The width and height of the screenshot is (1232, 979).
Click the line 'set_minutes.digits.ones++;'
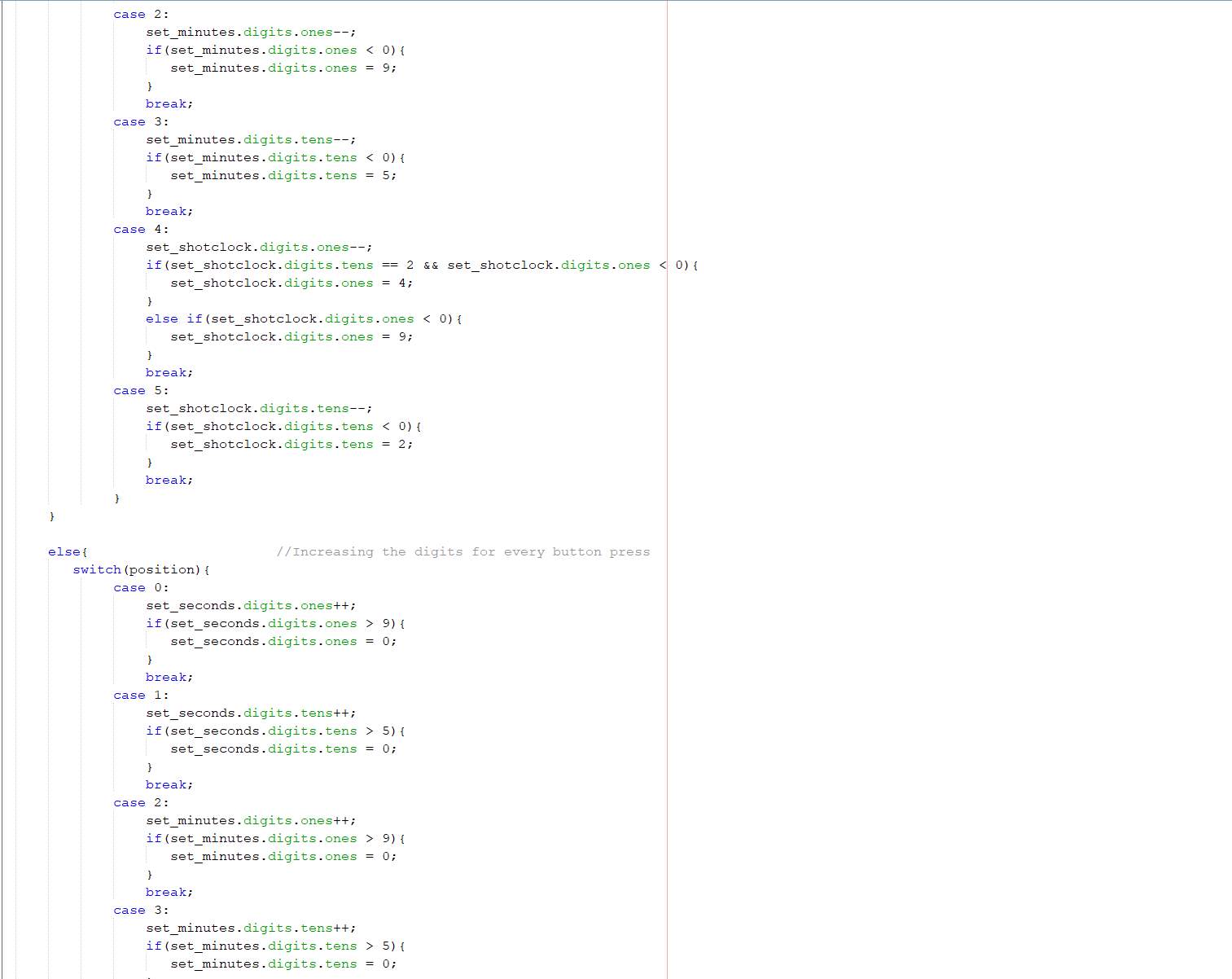(251, 821)
